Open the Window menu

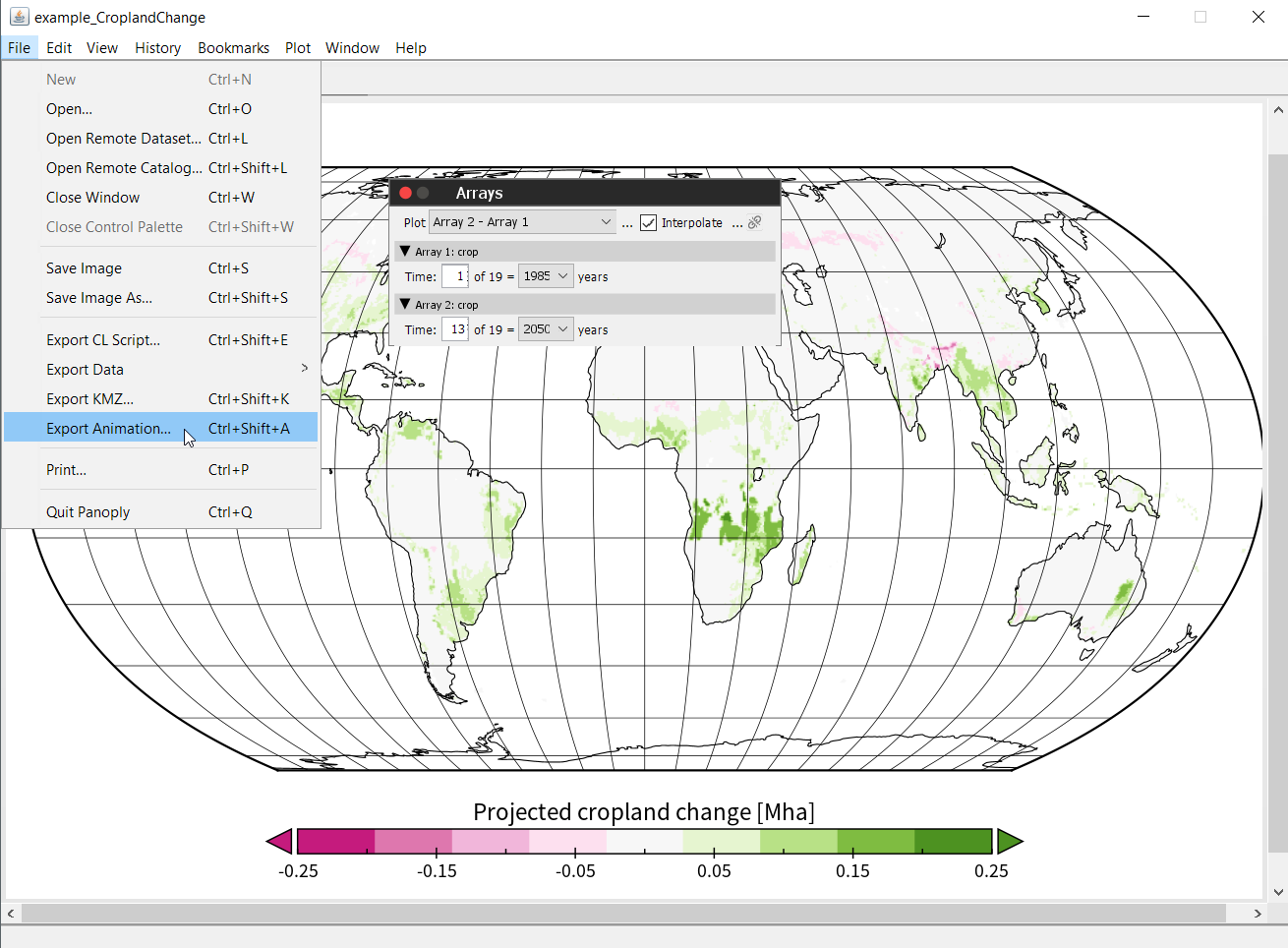pyautogui.click(x=352, y=47)
